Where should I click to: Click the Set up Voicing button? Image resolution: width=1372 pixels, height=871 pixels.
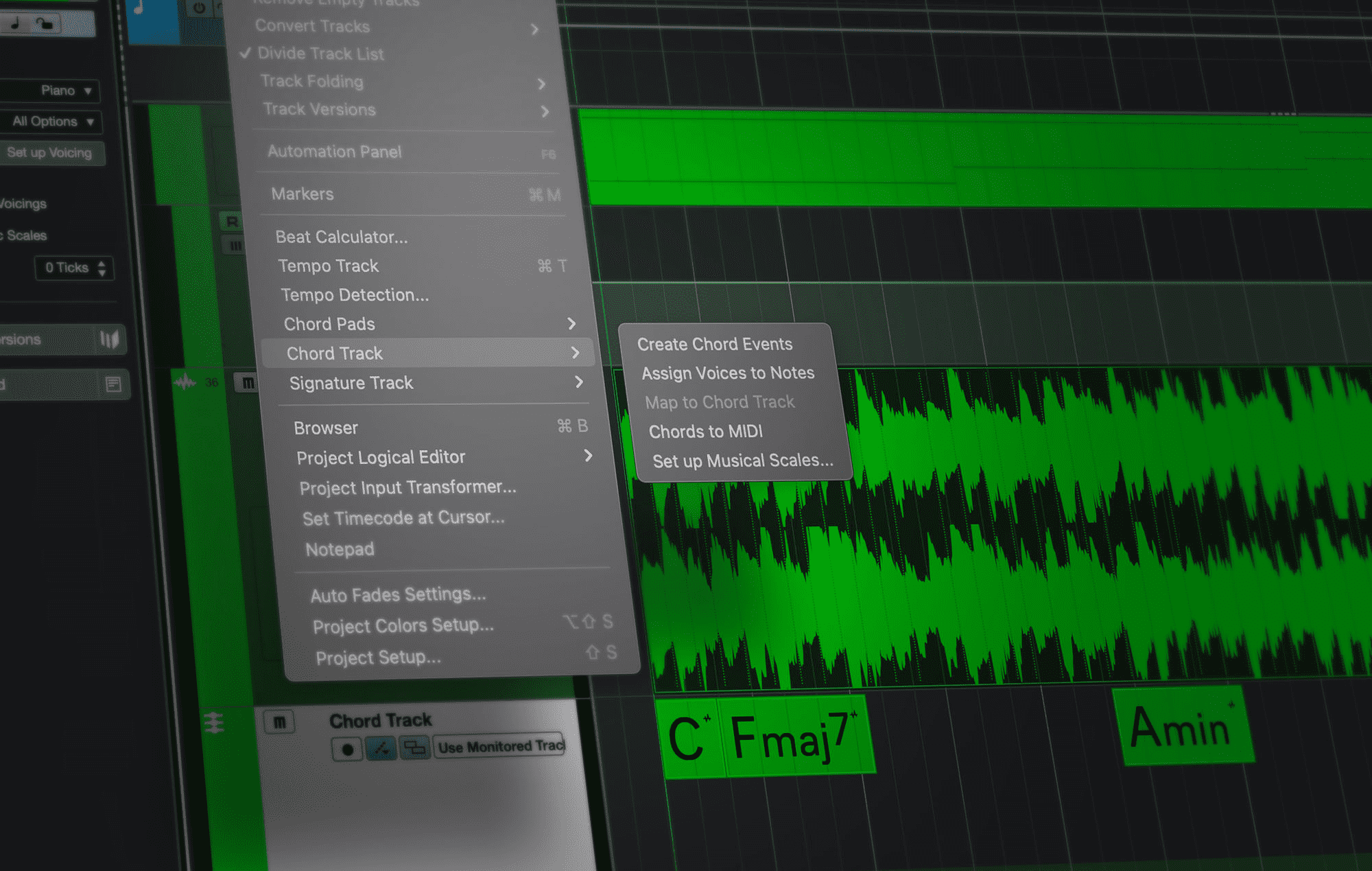pos(51,153)
